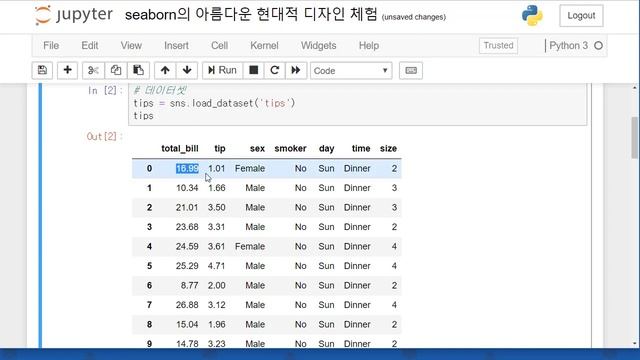This screenshot has height=360, width=640.
Task: Click the day column header
Action: point(327,149)
